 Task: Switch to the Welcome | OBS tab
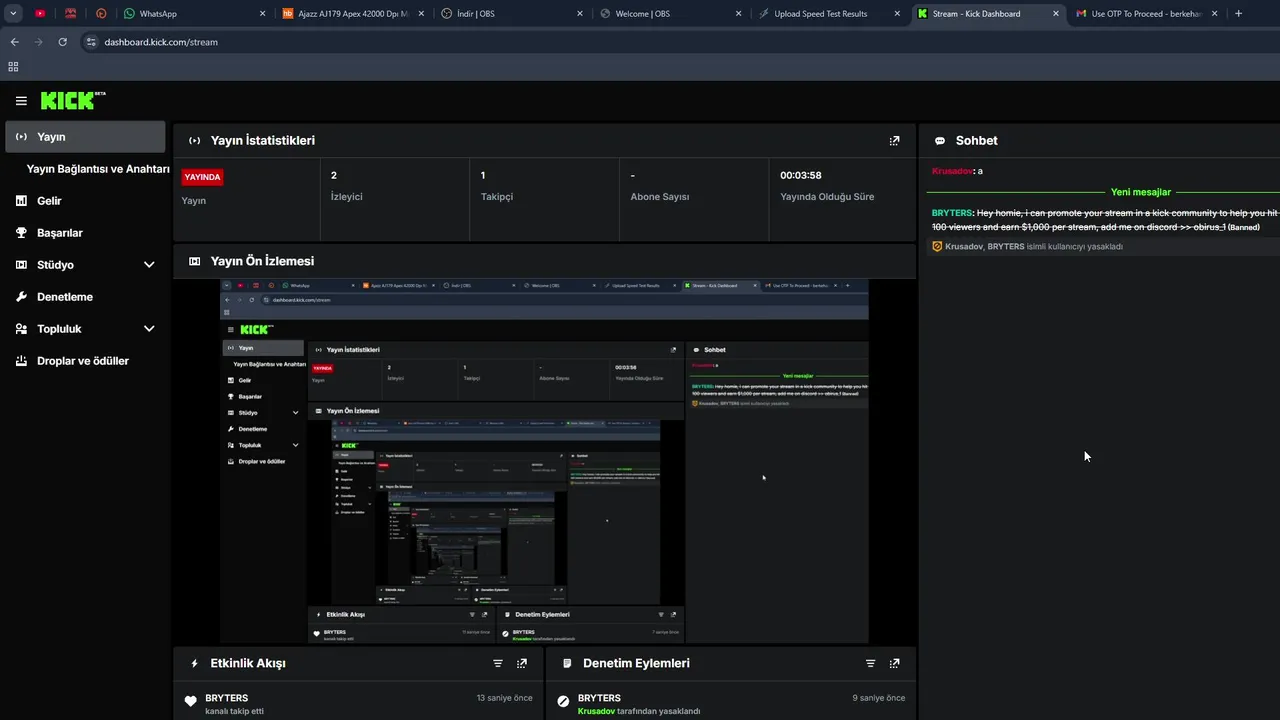tap(672, 14)
